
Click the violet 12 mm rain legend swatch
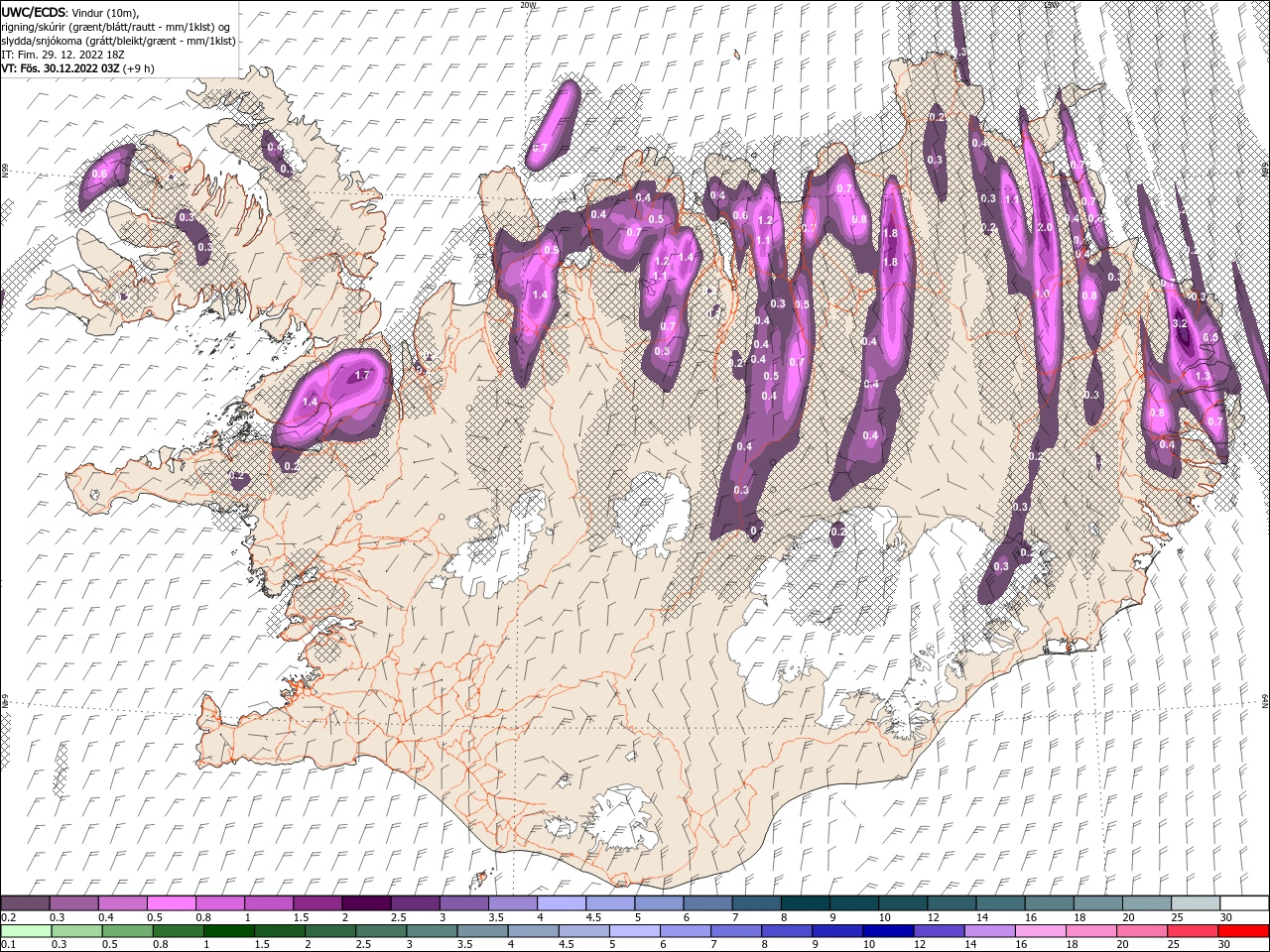pos(940,931)
